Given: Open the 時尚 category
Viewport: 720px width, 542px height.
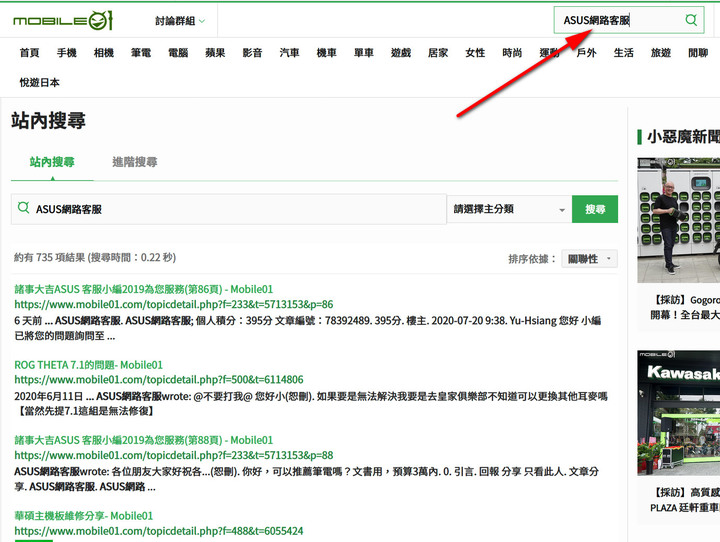Looking at the screenshot, I should coord(512,53).
